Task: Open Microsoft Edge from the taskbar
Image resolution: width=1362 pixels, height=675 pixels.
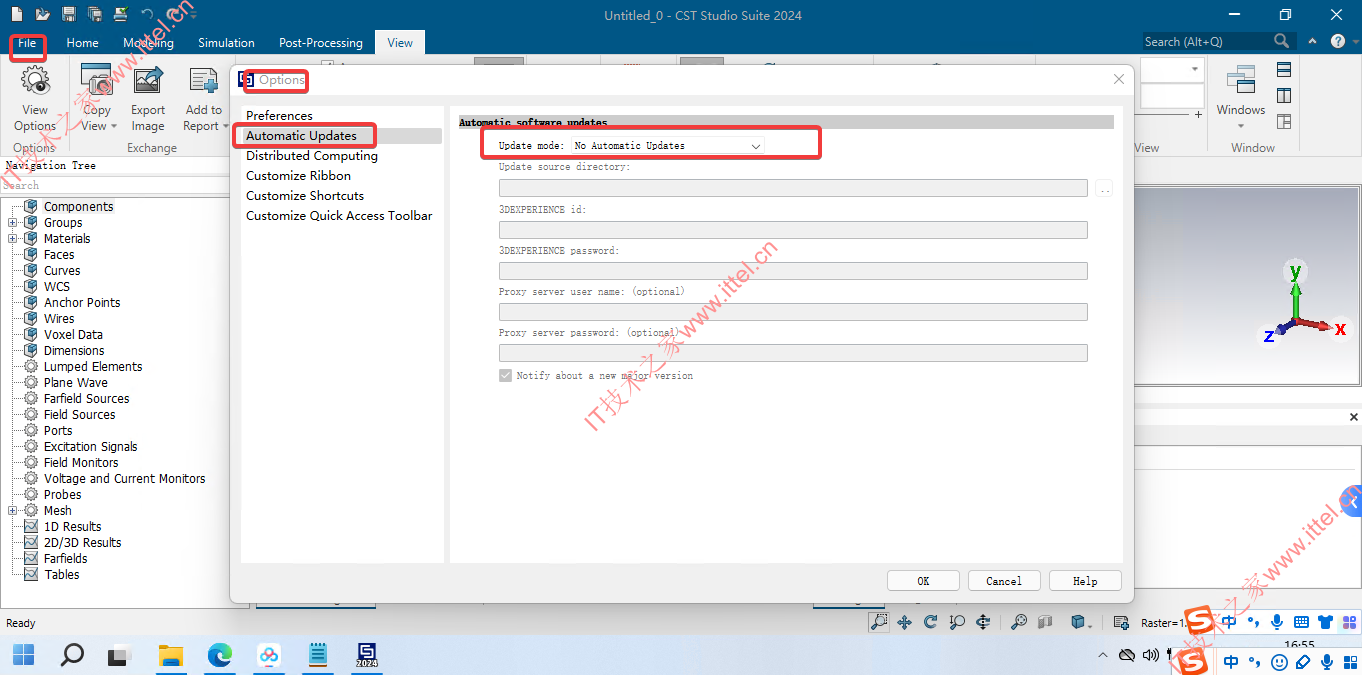Action: click(220, 656)
